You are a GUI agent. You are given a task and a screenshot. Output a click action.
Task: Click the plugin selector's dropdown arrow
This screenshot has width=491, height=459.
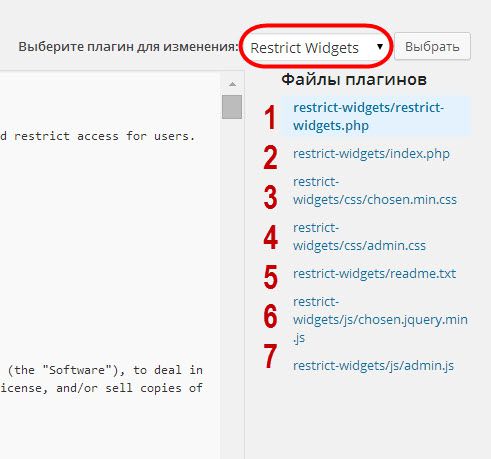[x=380, y=47]
